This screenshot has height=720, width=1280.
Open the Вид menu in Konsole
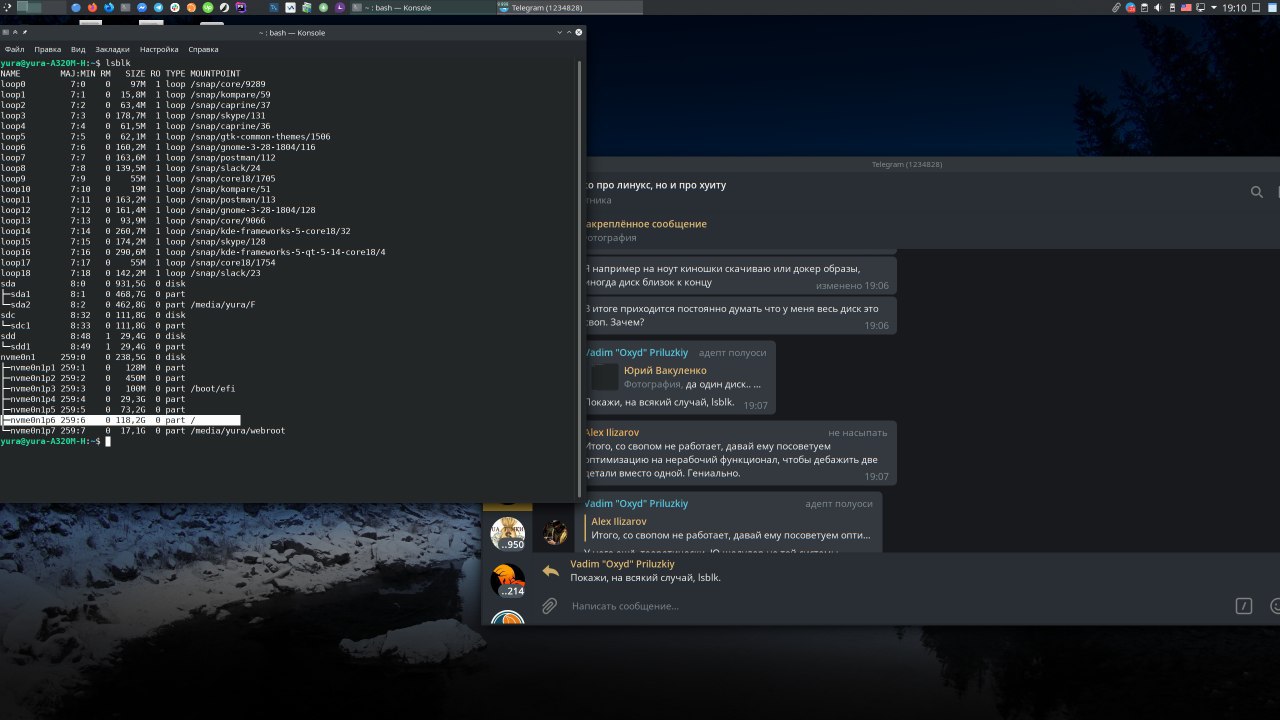[x=78, y=49]
